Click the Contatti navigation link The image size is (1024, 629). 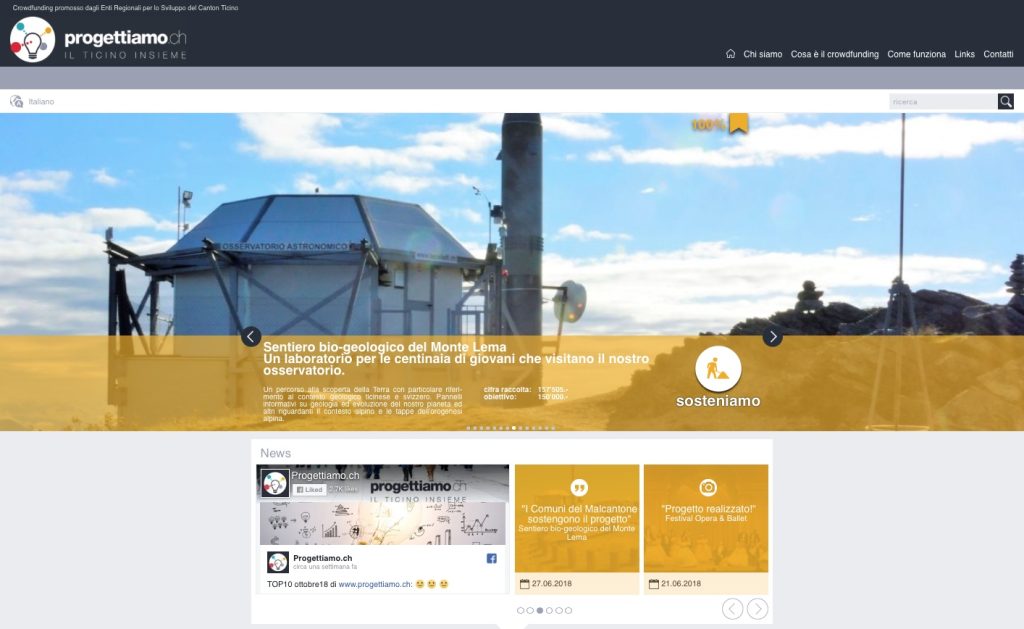998,54
